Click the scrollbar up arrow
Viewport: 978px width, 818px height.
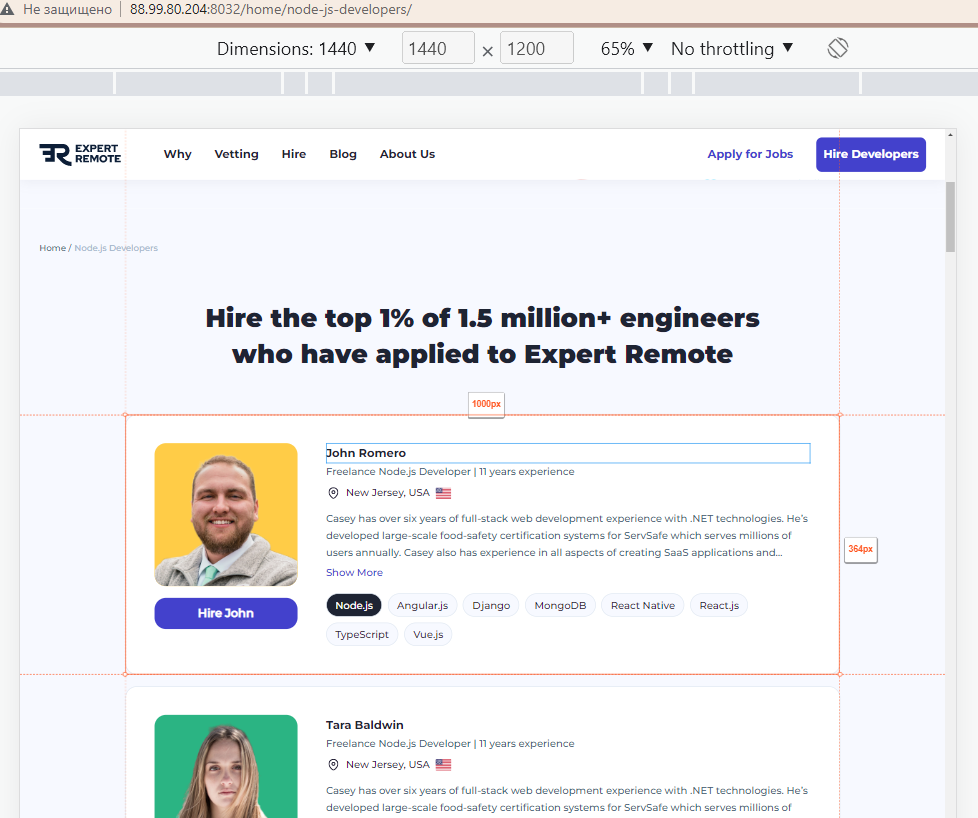pos(951,134)
